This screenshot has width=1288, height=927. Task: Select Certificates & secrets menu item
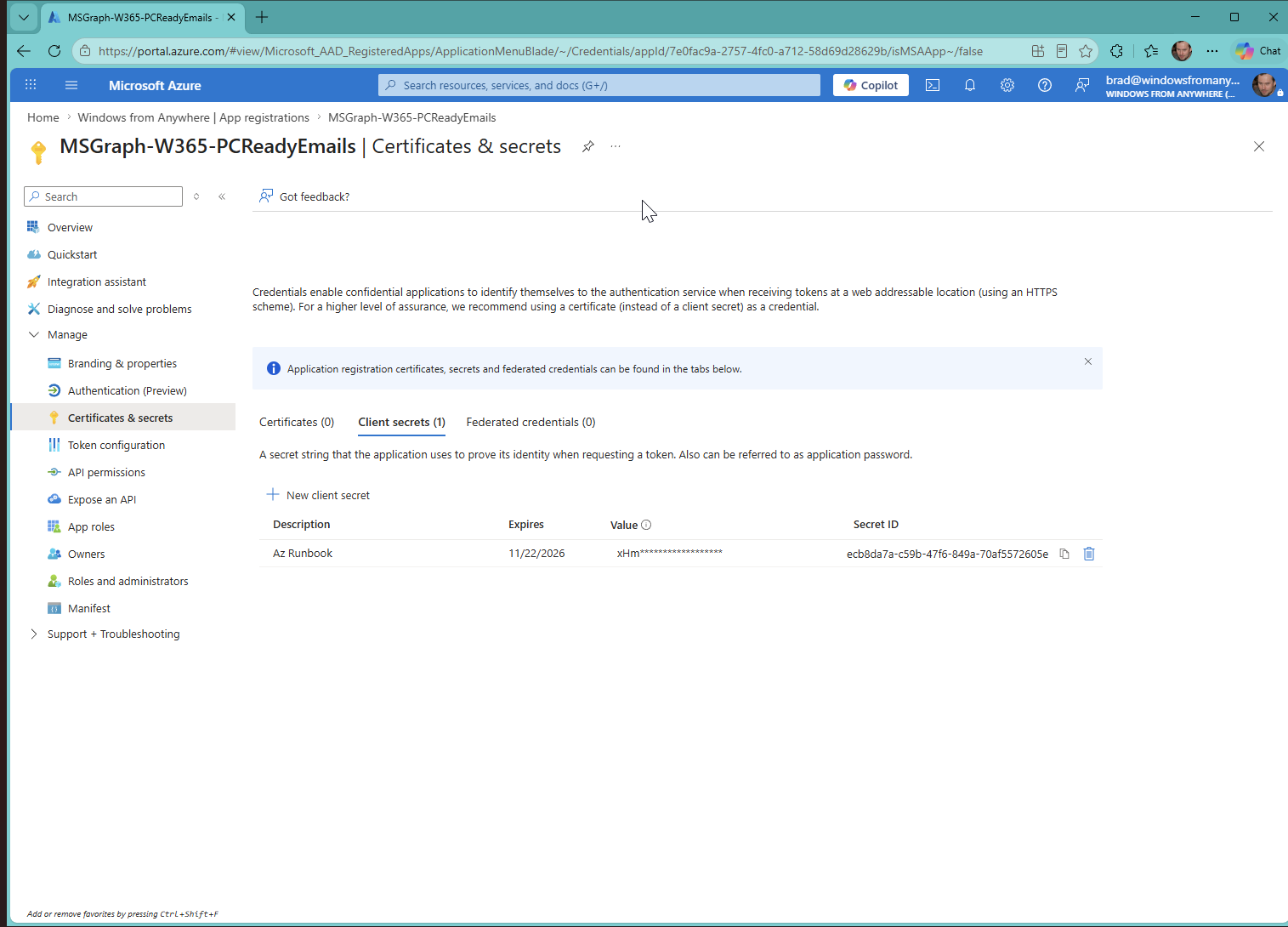click(x=123, y=418)
